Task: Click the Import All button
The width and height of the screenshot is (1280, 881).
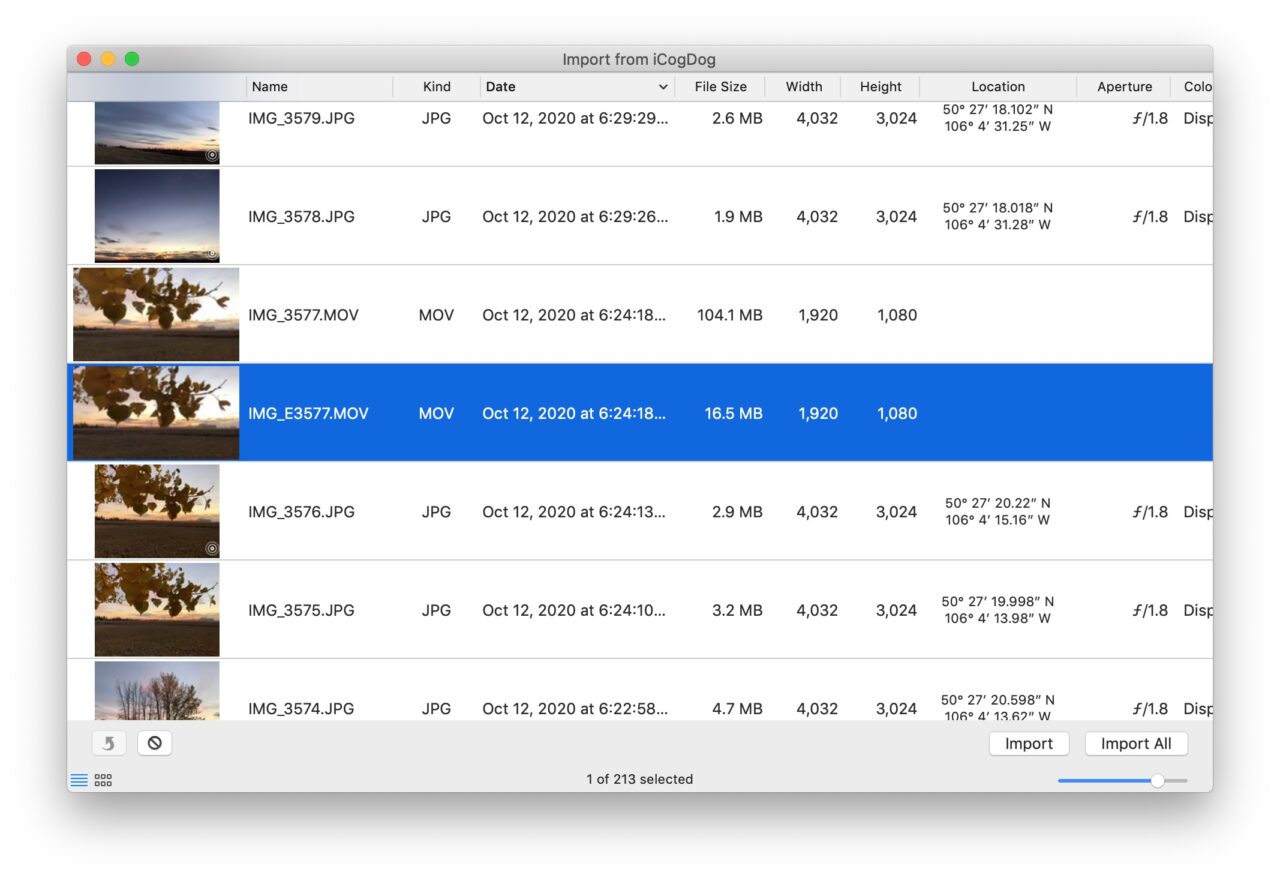Action: (x=1136, y=744)
